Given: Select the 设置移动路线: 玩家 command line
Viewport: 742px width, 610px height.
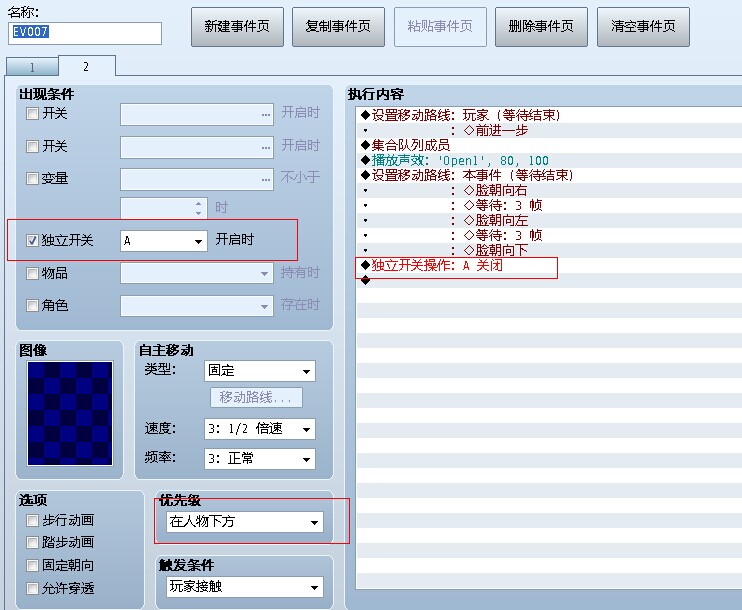Looking at the screenshot, I should (x=549, y=115).
